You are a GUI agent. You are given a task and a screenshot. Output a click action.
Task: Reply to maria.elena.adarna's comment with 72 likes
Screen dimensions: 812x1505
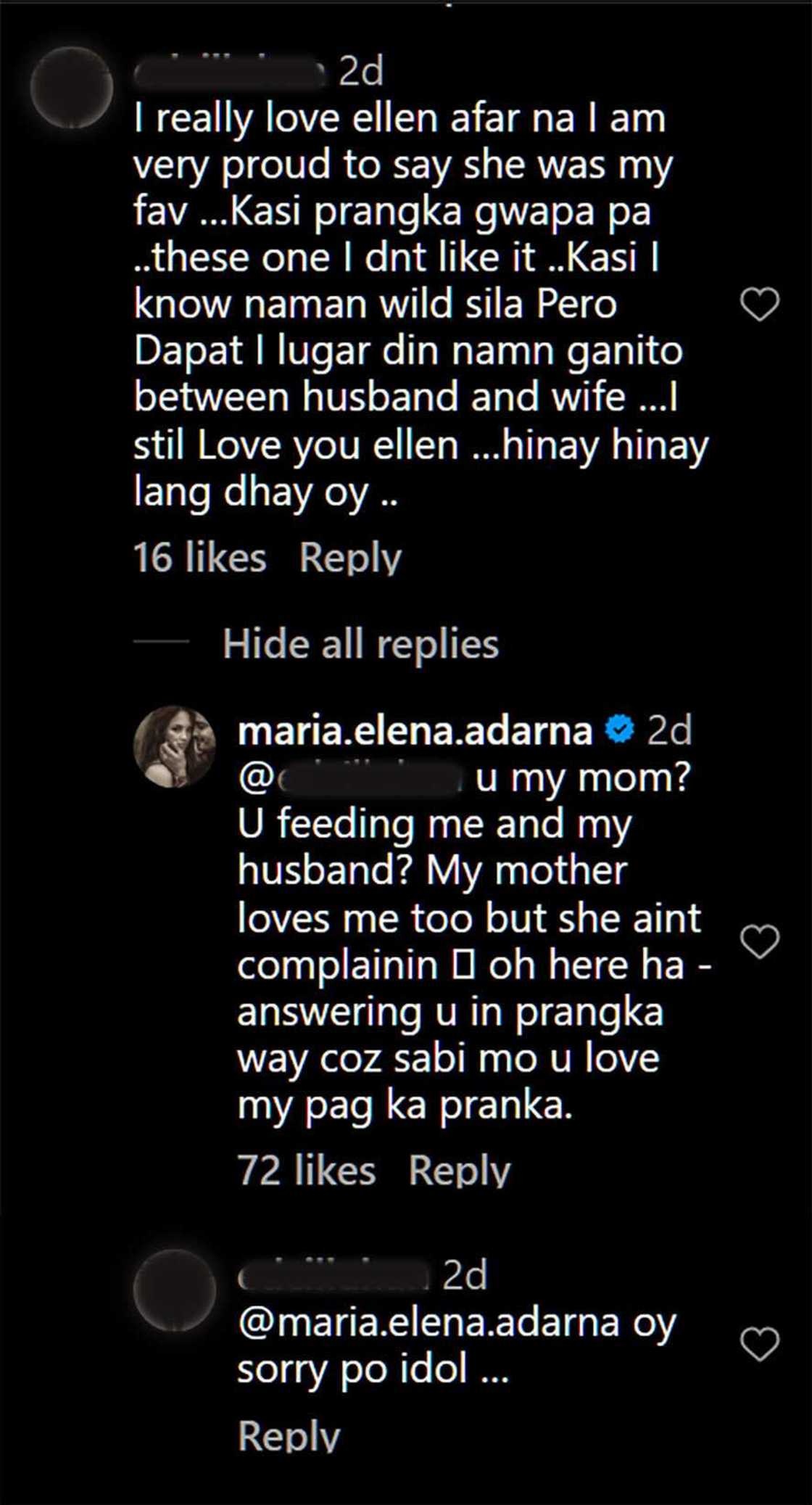459,1170
